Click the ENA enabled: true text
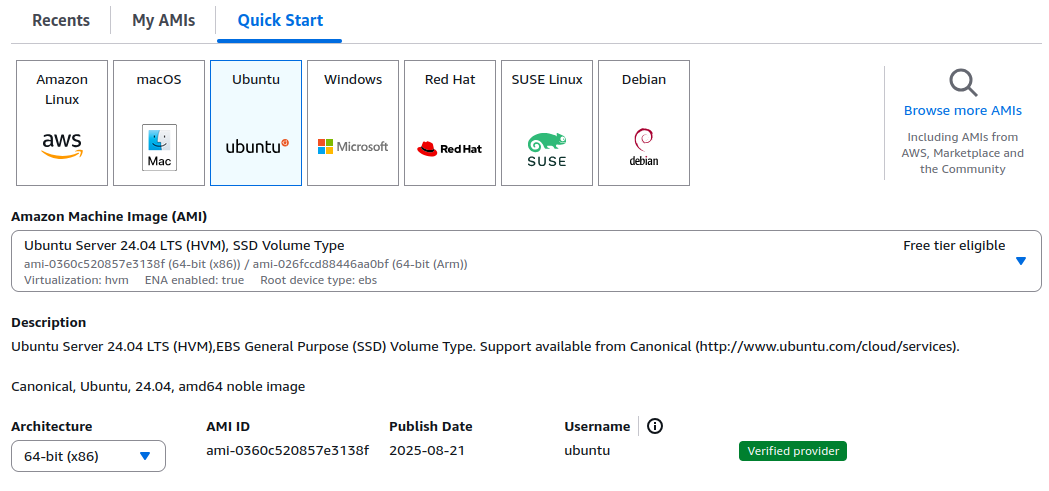Image resolution: width=1049 pixels, height=491 pixels. pyautogui.click(x=194, y=280)
